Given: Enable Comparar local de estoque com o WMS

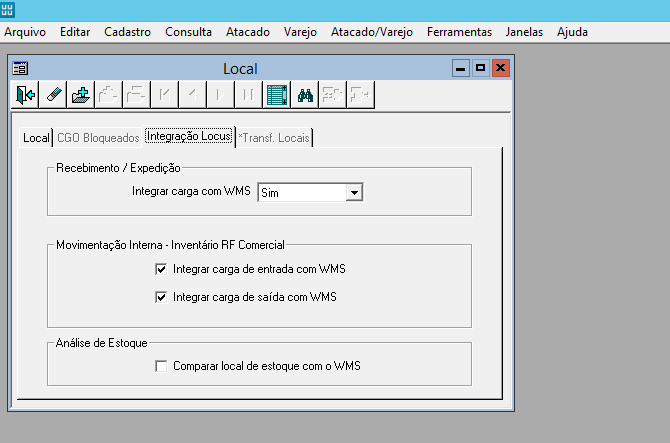Looking at the screenshot, I should 161,366.
